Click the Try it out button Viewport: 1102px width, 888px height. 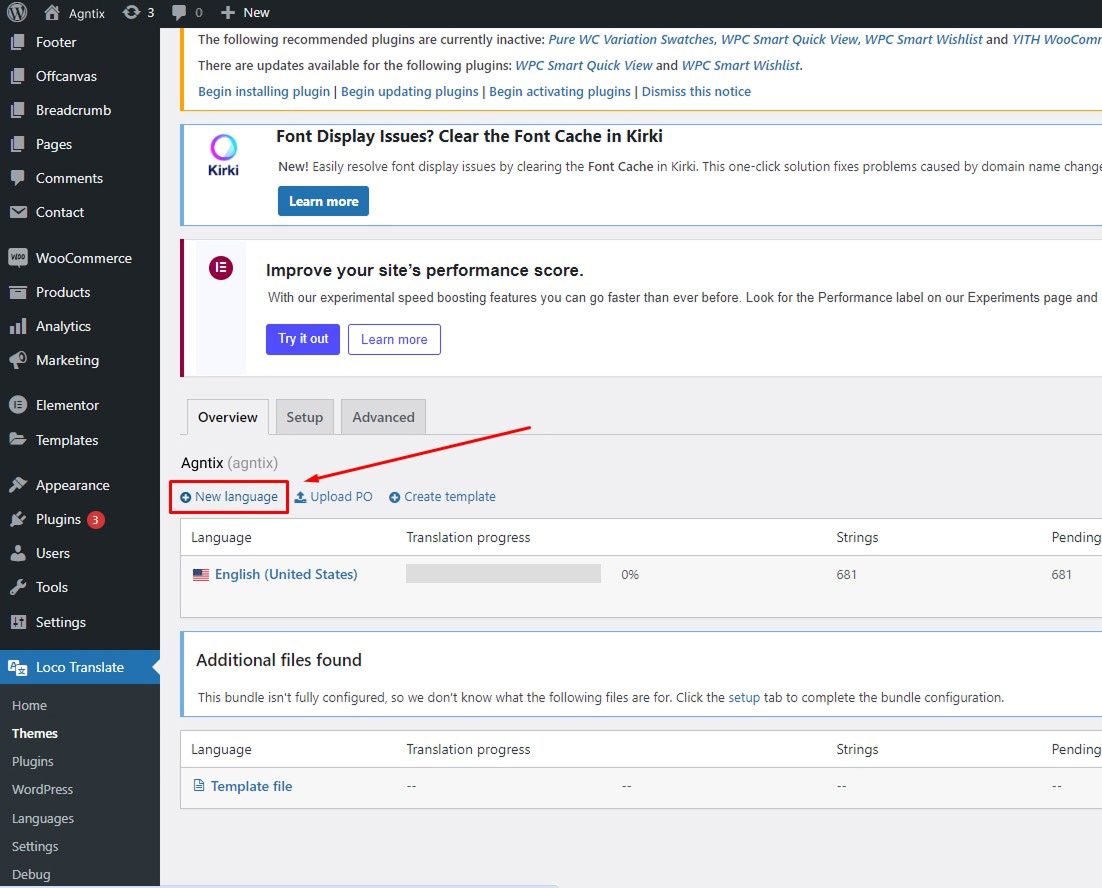tap(303, 339)
